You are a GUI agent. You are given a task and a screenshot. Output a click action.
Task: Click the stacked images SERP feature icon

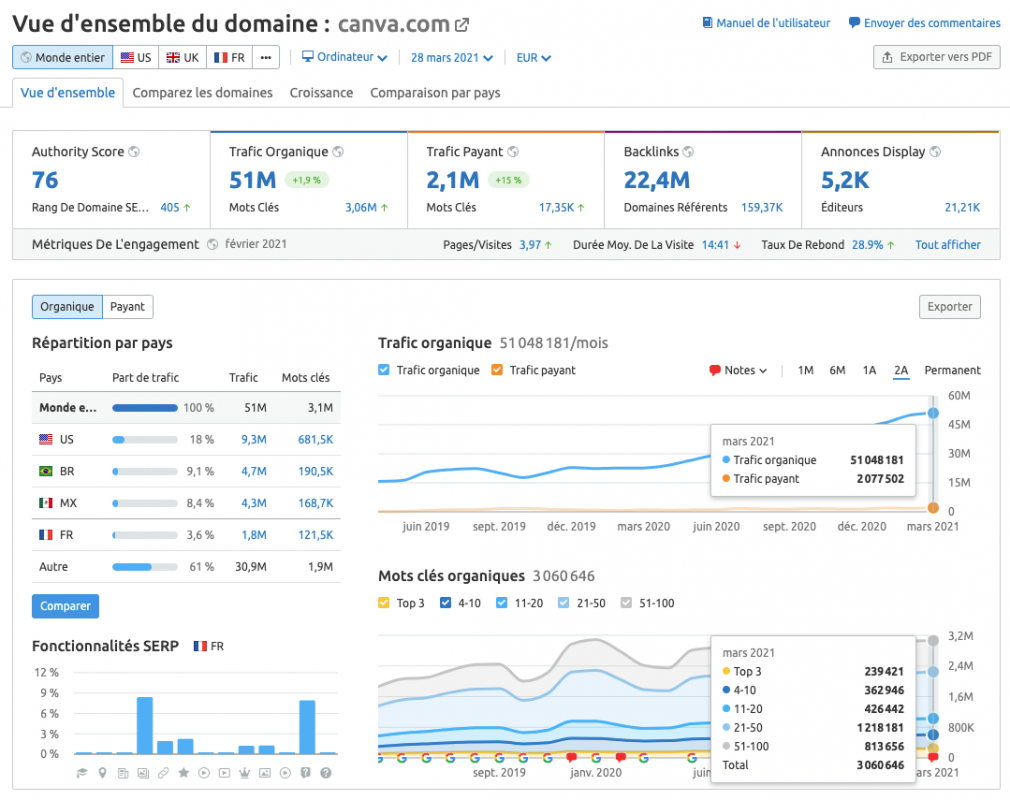tap(143, 773)
